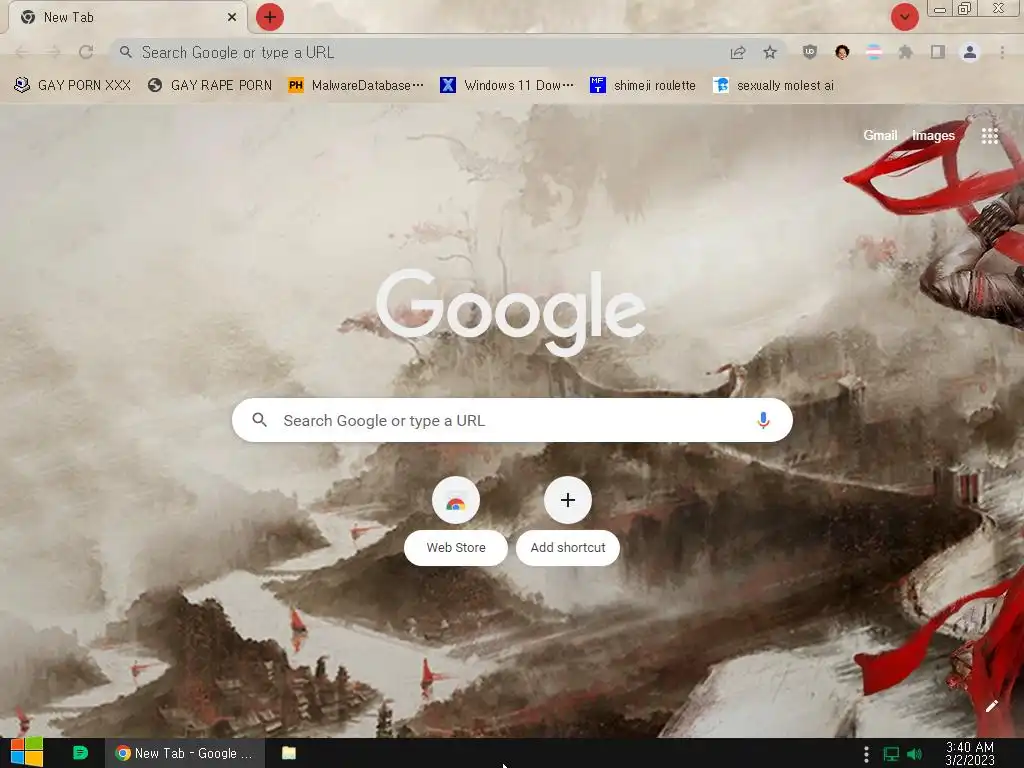Go back using the back arrow
Image resolution: width=1024 pixels, height=768 pixels.
pos(22,52)
